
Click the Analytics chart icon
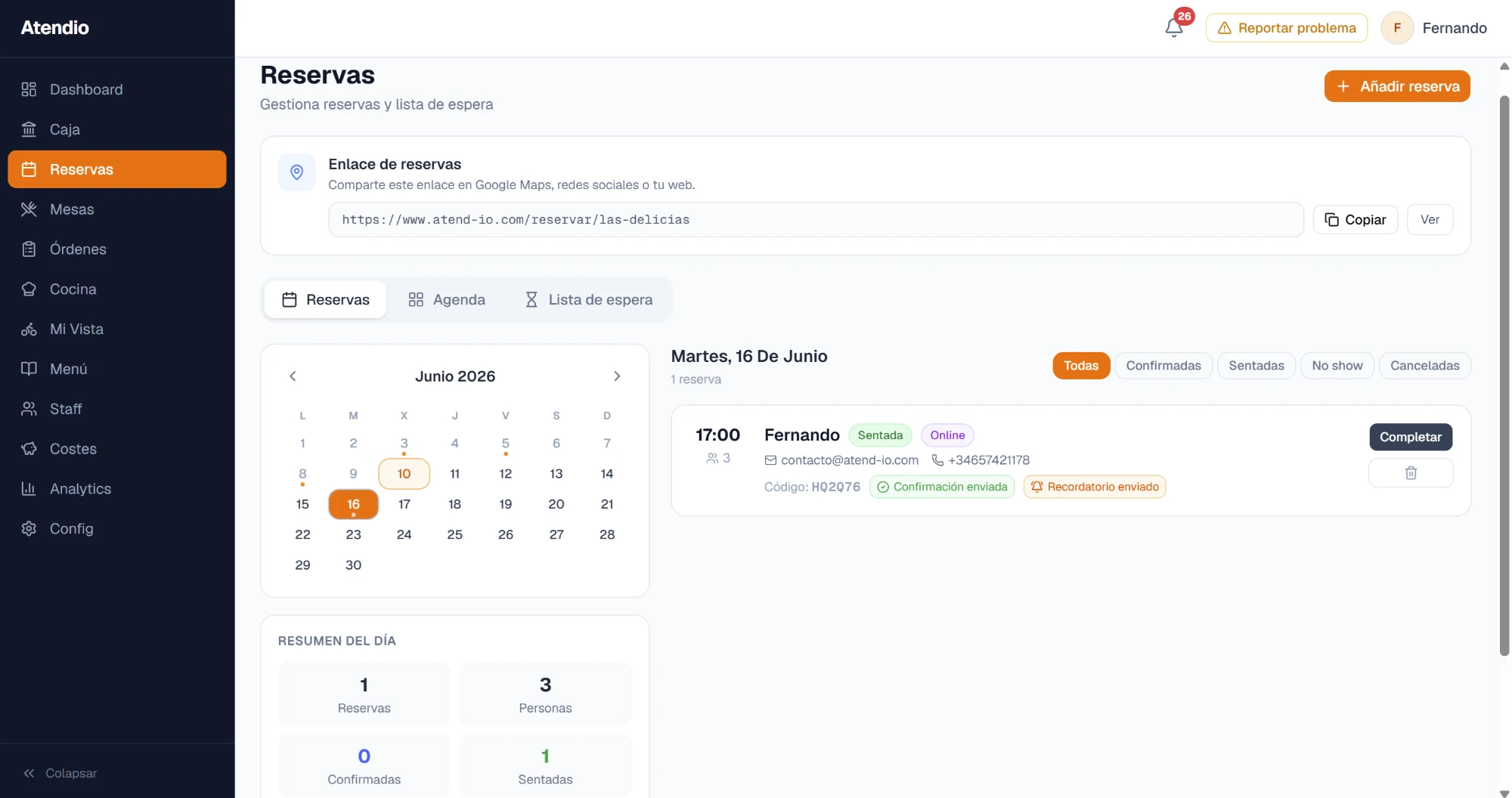[29, 489]
